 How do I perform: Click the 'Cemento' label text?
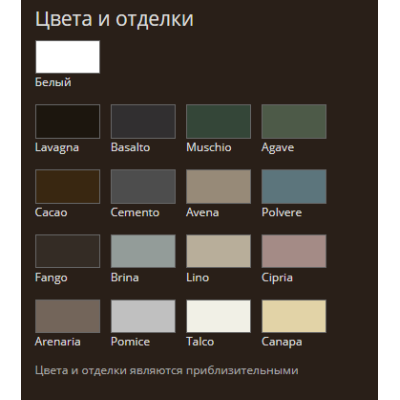click(x=135, y=212)
